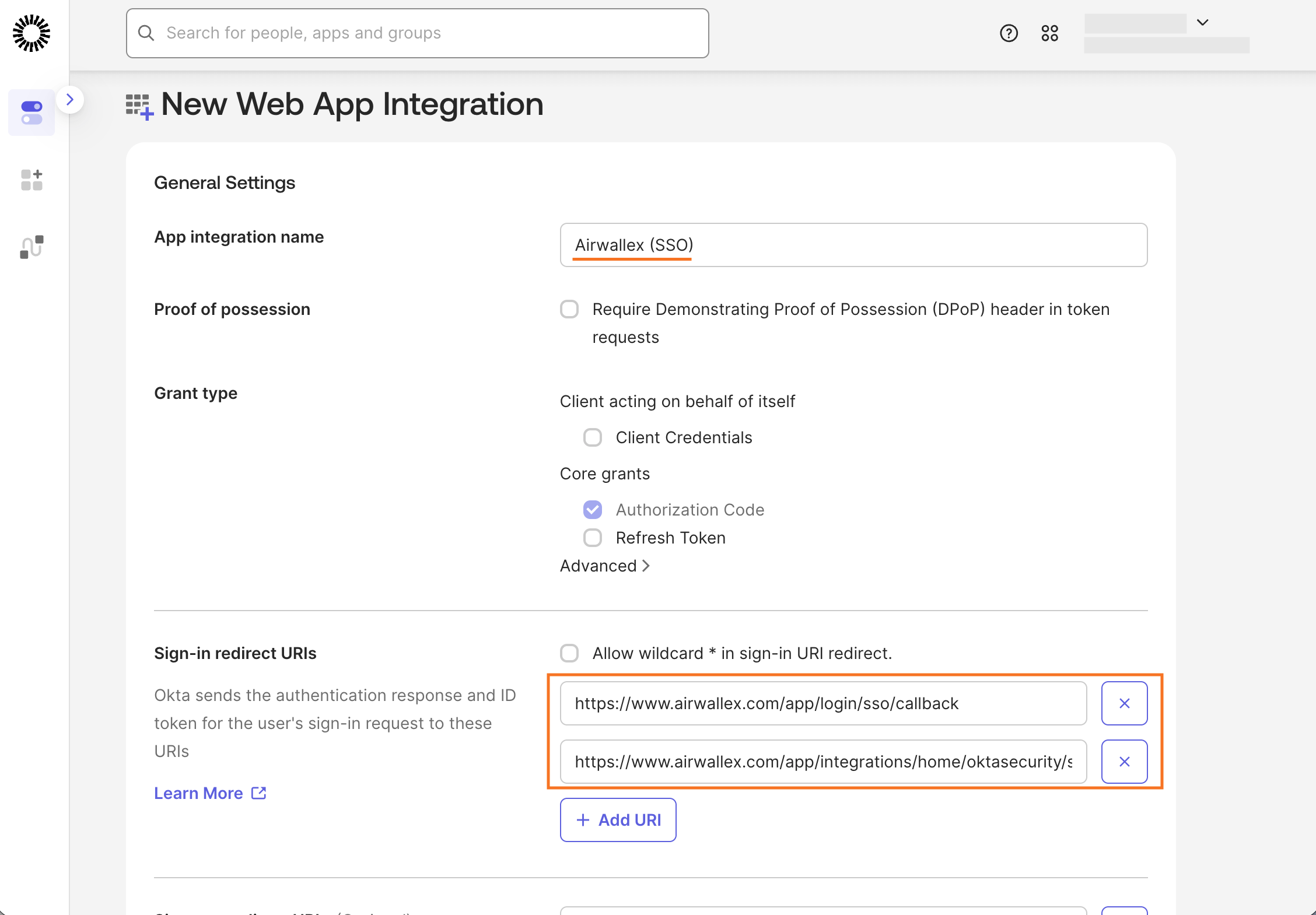This screenshot has width=1316, height=915.
Task: Click the magnifying glass search icon
Action: (x=146, y=33)
